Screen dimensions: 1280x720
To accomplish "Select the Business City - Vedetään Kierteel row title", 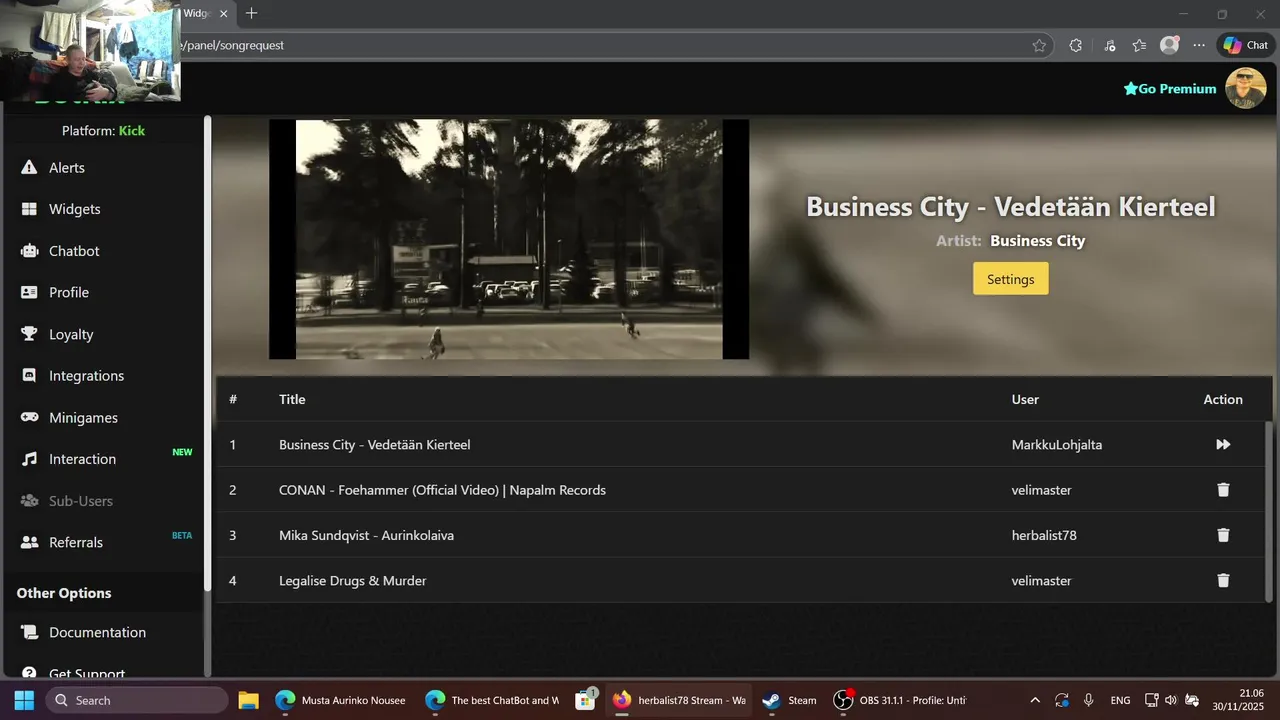I will click(375, 444).
